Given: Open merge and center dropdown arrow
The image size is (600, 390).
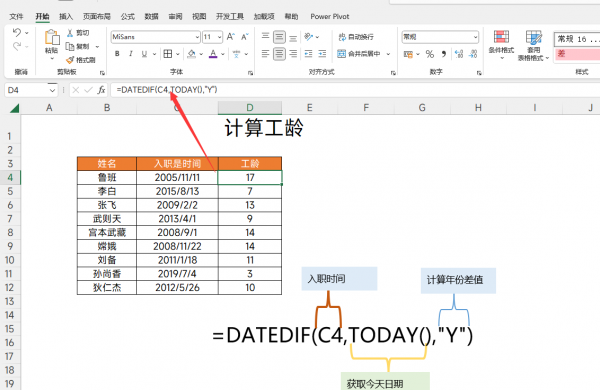Looking at the screenshot, I should pos(388,54).
